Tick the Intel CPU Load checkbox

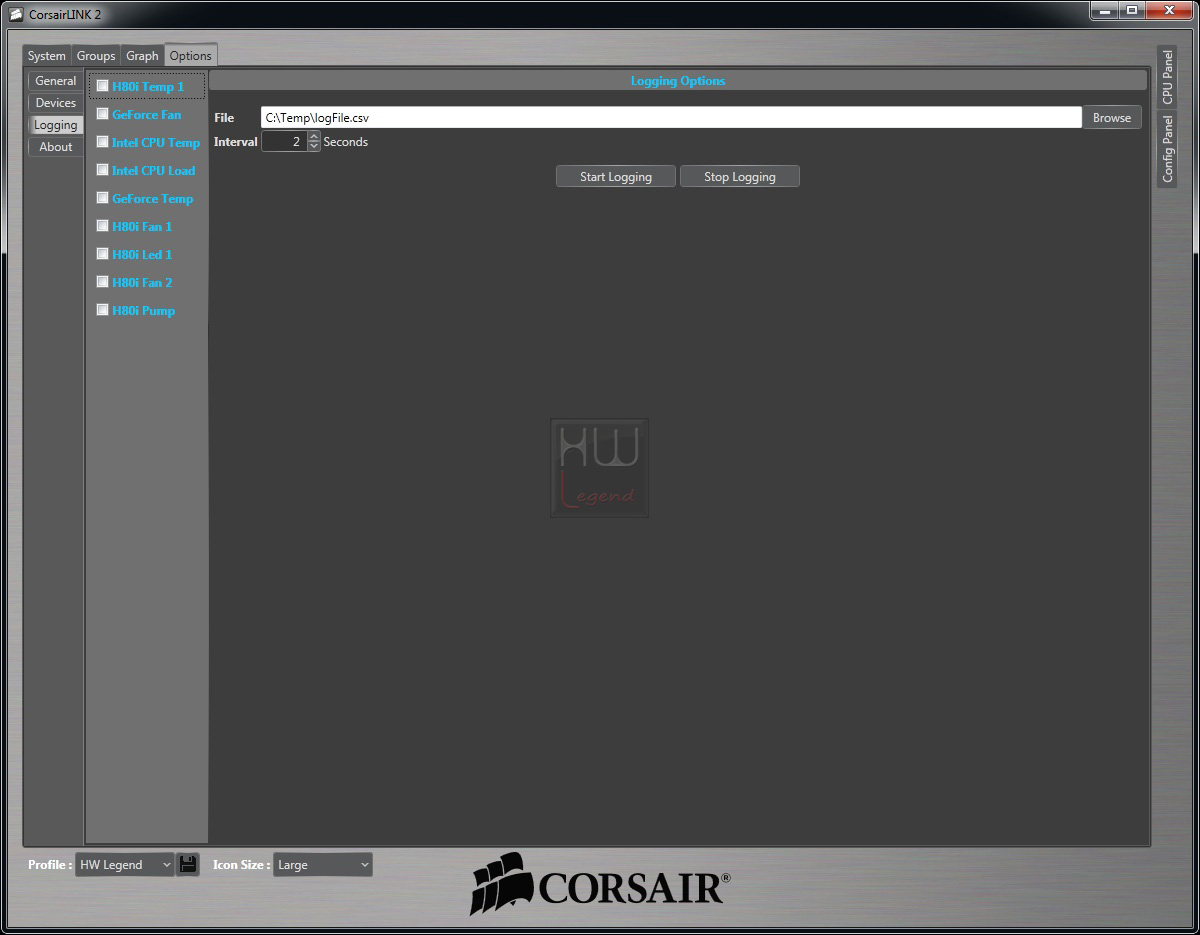coord(102,170)
